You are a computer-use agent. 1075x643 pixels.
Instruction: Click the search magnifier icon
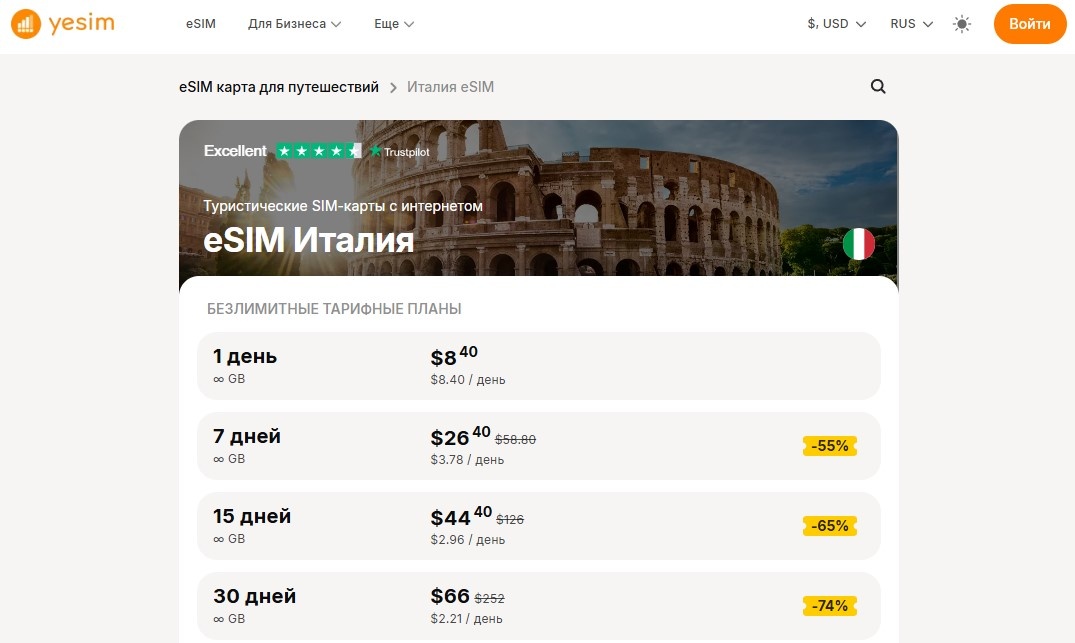878,86
